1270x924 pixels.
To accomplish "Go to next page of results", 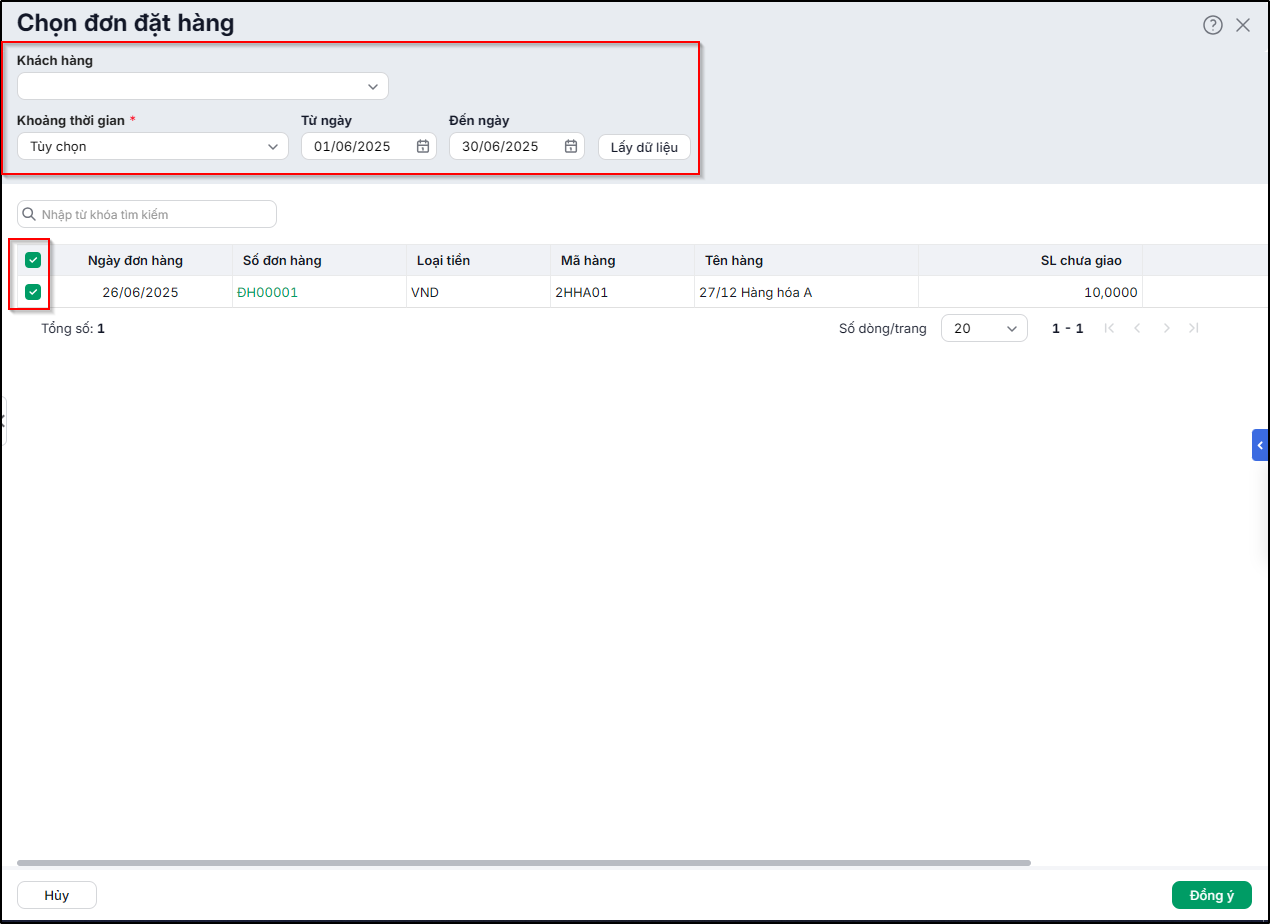I will pyautogui.click(x=1166, y=328).
